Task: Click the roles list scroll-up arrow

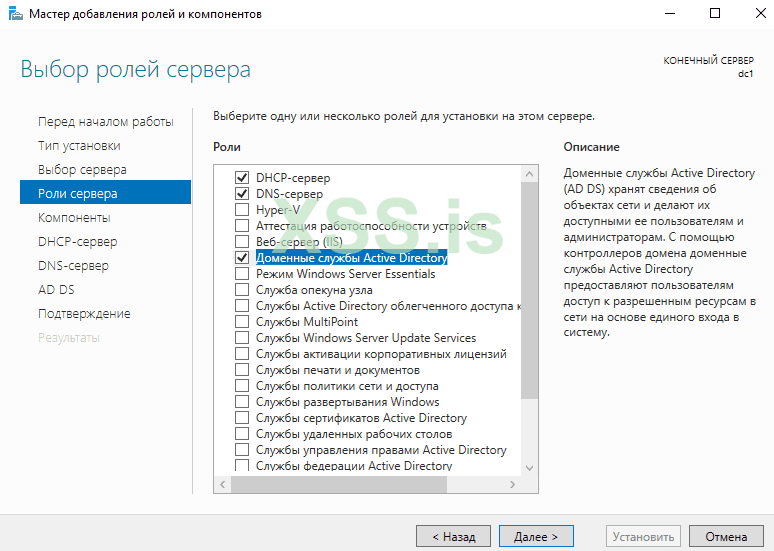Action: click(530, 174)
